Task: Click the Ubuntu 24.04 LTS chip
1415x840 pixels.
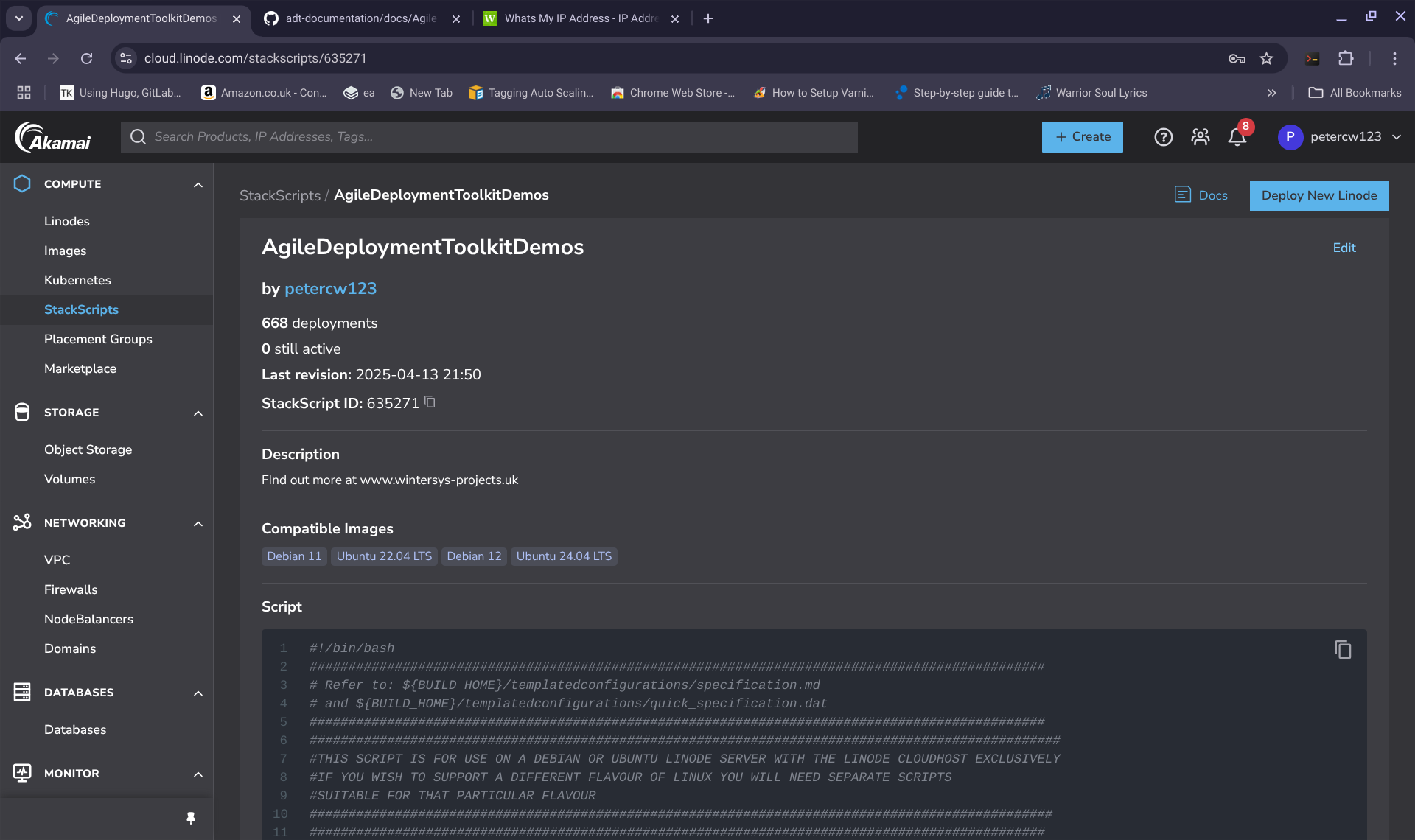Action: [x=564, y=556]
